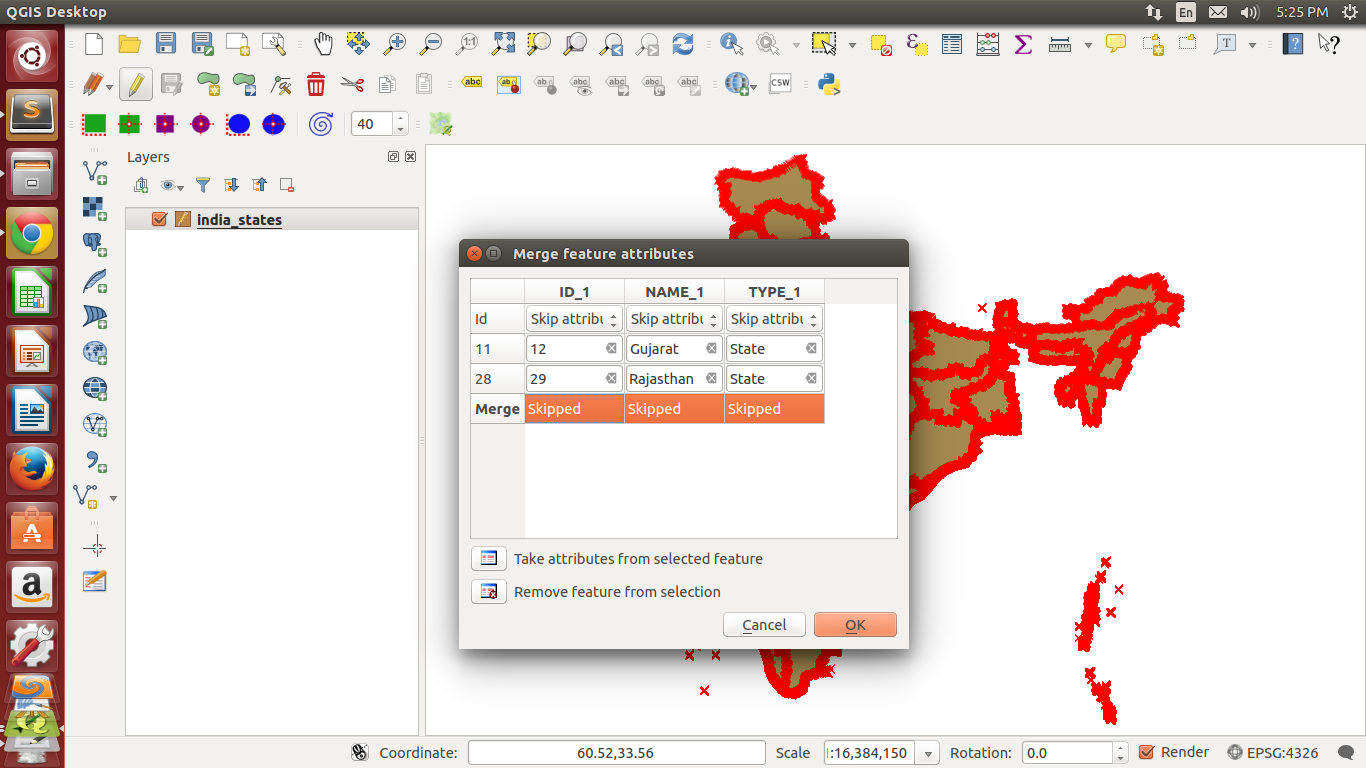
Task: Expand the Scale dropdown in status bar
Action: click(929, 753)
